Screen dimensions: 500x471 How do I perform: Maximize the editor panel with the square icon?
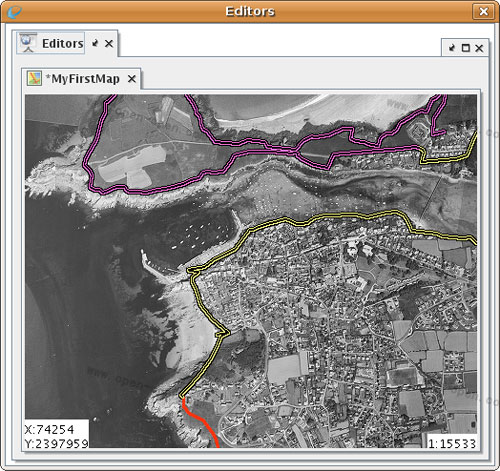[x=466, y=48]
